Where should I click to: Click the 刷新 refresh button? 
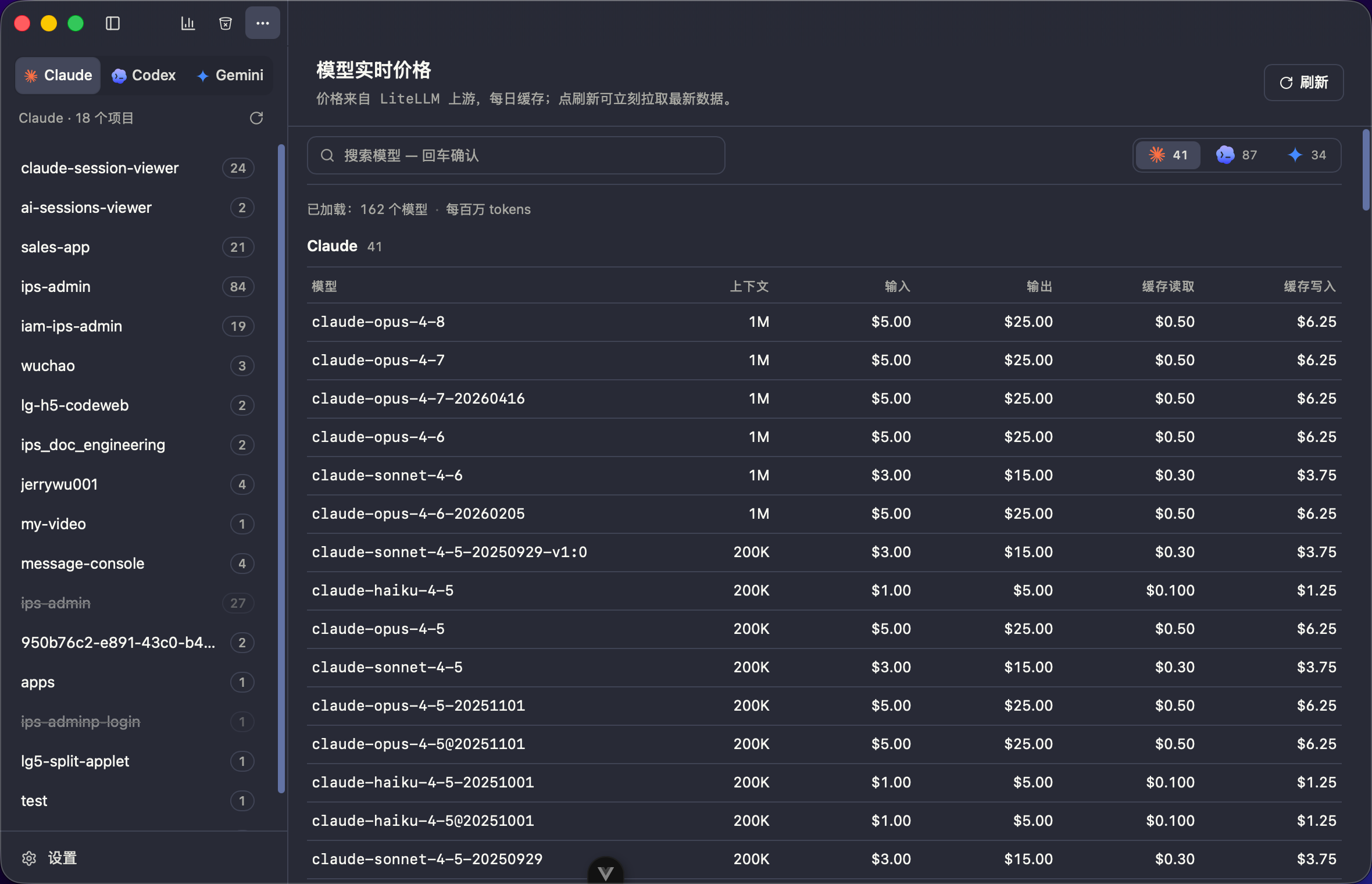click(1304, 83)
